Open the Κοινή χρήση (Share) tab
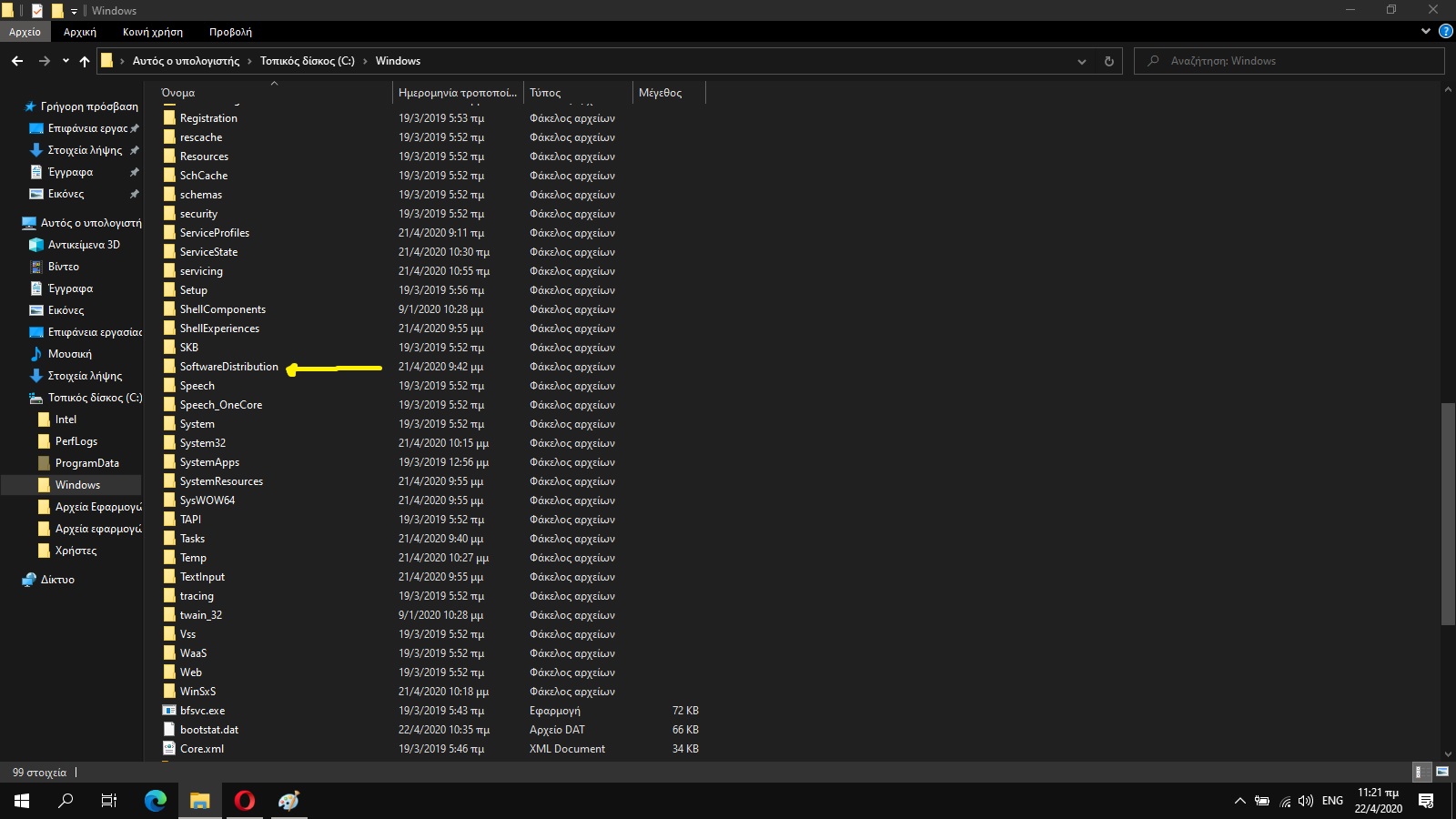Screen dimensions: 1456x819 pyautogui.click(x=153, y=32)
